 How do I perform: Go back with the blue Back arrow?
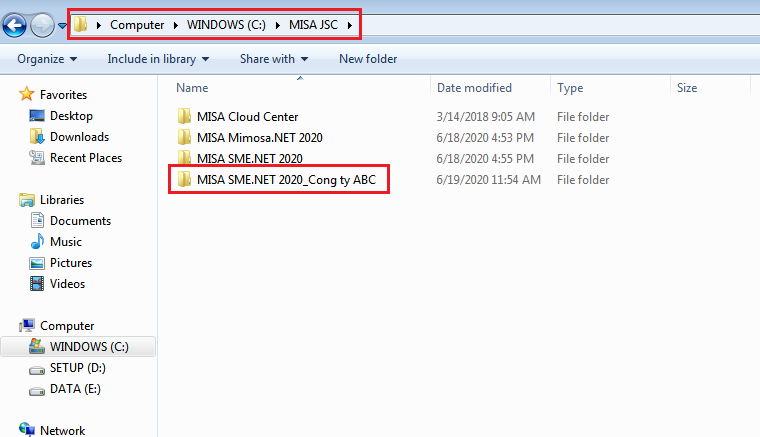click(x=14, y=25)
